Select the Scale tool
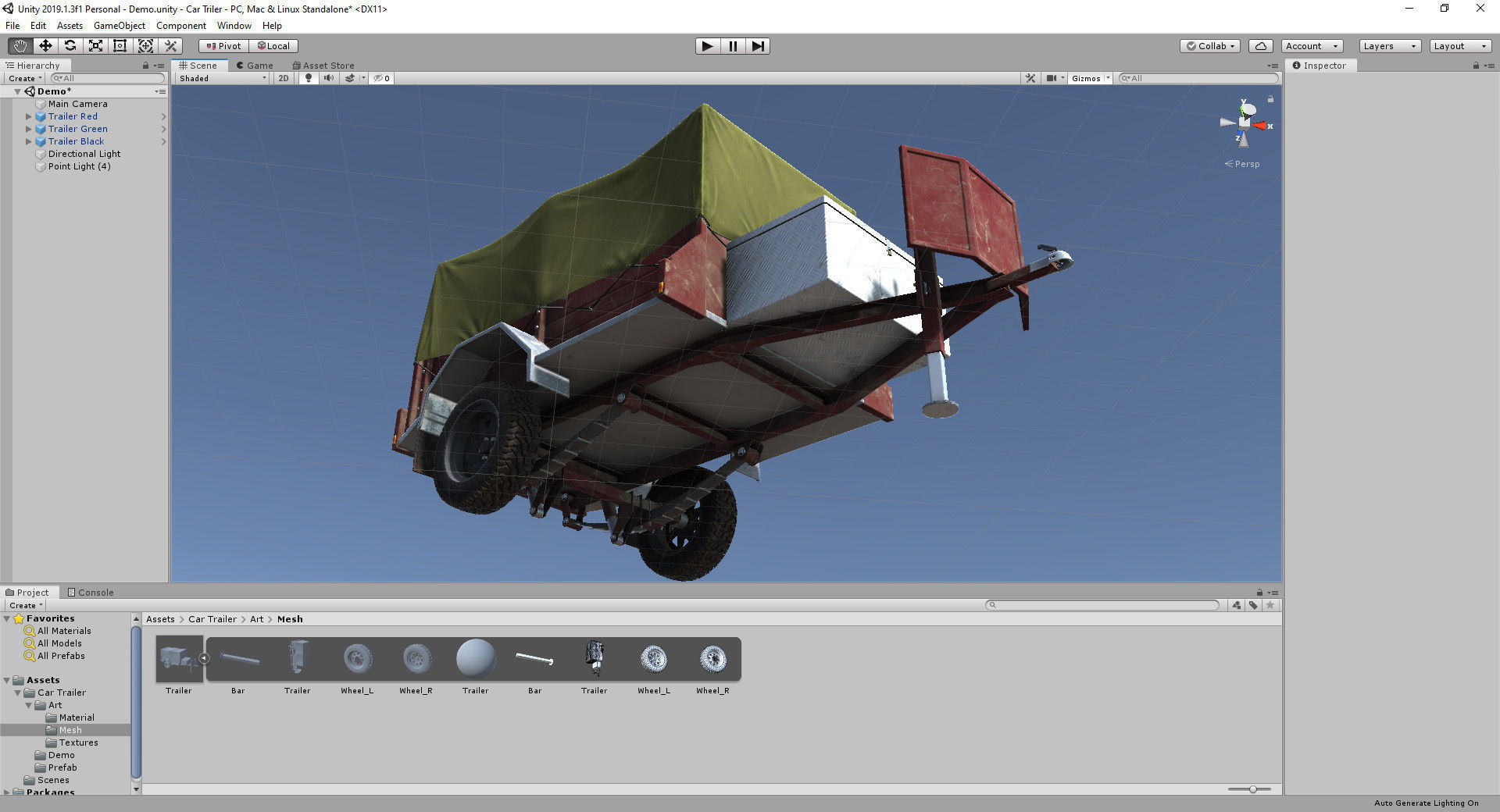 [95, 46]
